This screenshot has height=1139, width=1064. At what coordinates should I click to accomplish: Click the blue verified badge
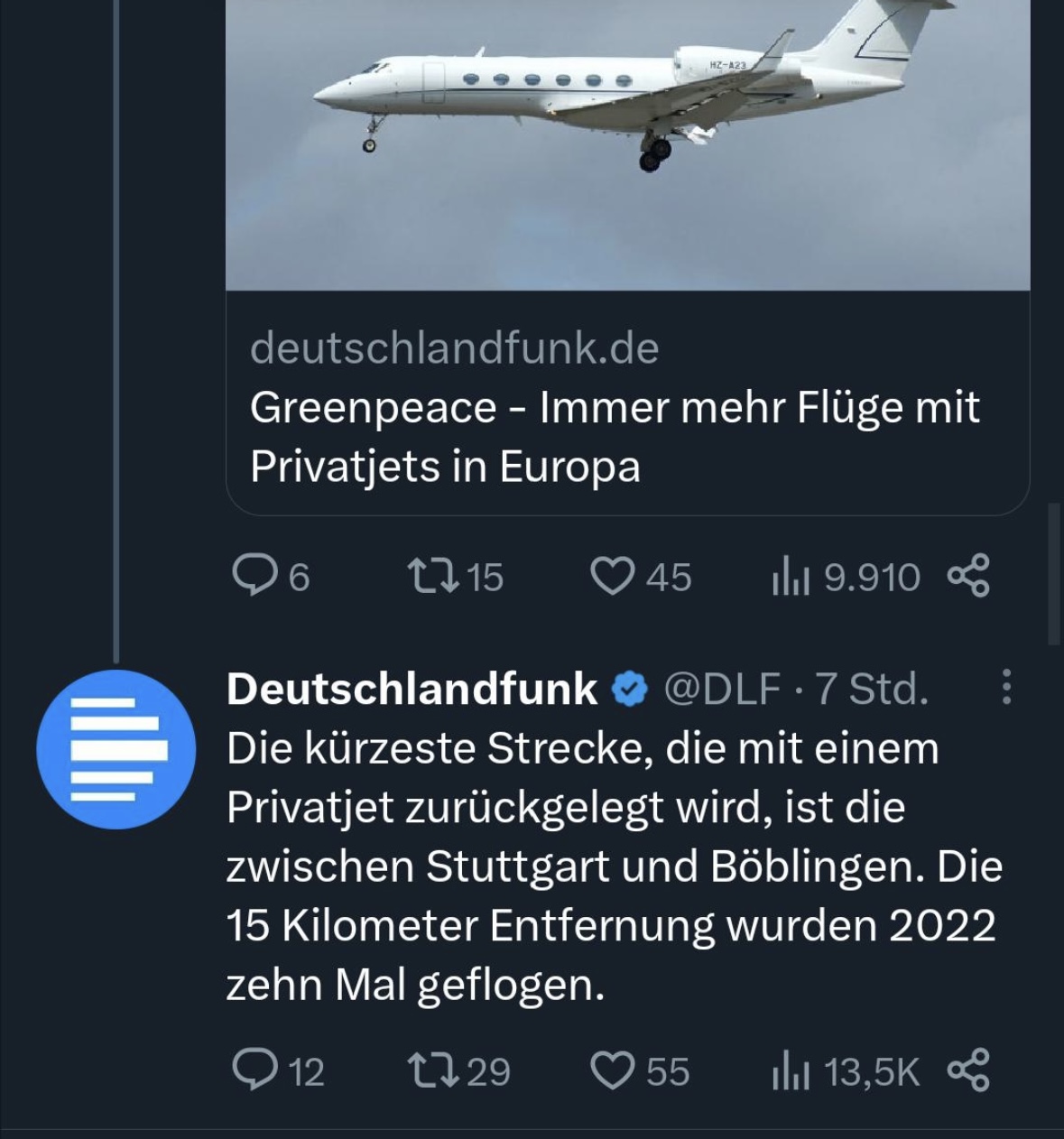[631, 690]
